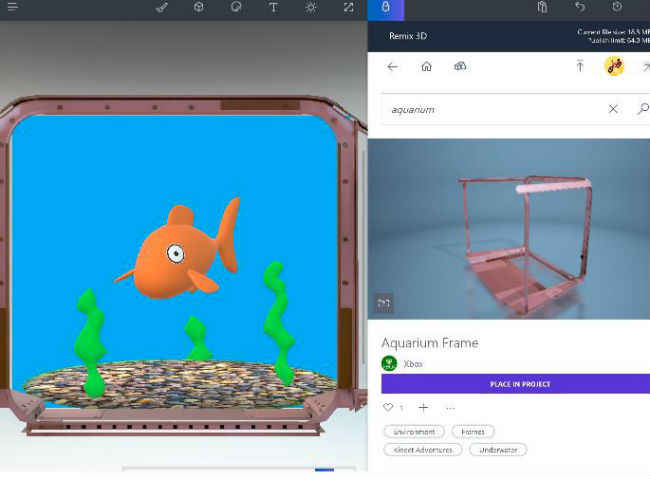The width and height of the screenshot is (650, 479).
Task: Open the user profile avatar
Action: click(x=614, y=66)
